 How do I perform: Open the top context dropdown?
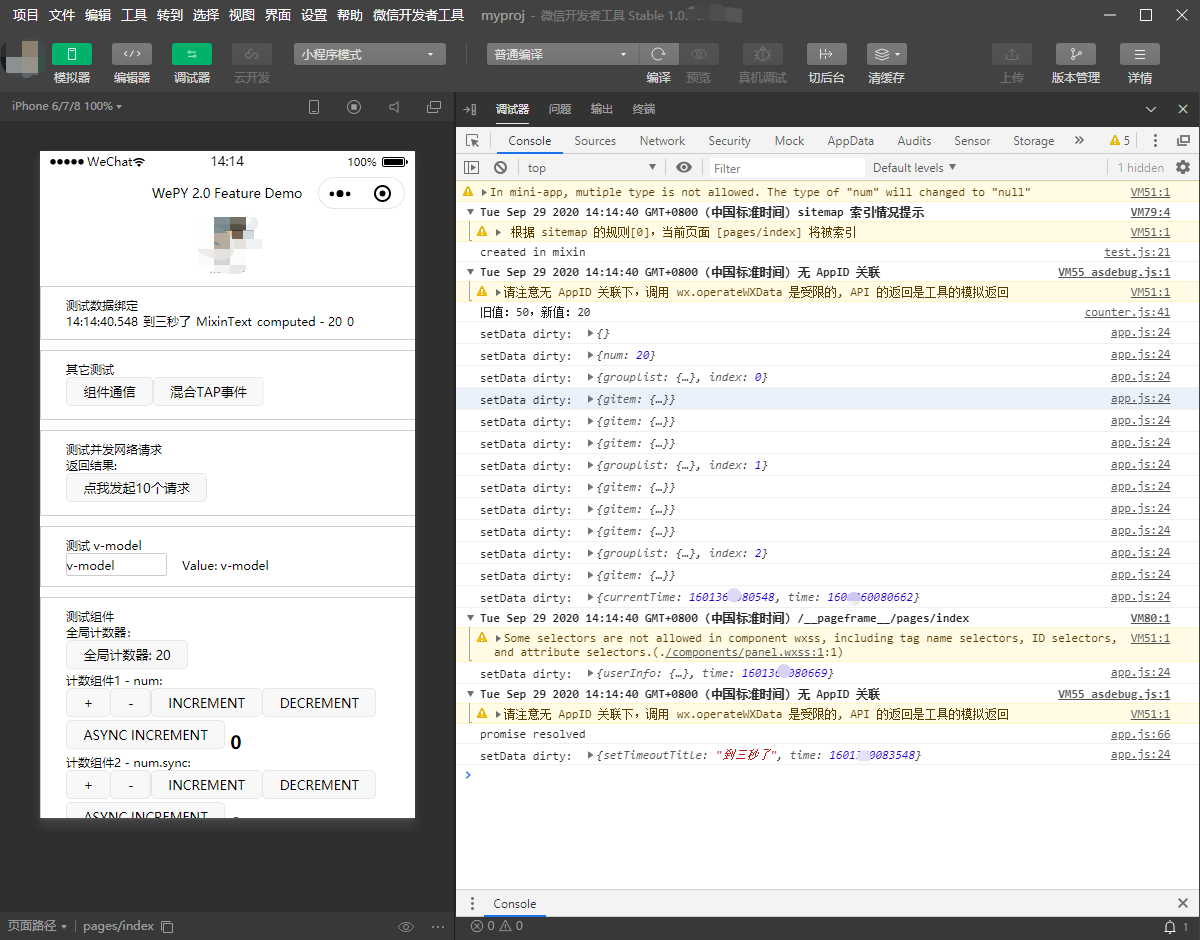(591, 168)
